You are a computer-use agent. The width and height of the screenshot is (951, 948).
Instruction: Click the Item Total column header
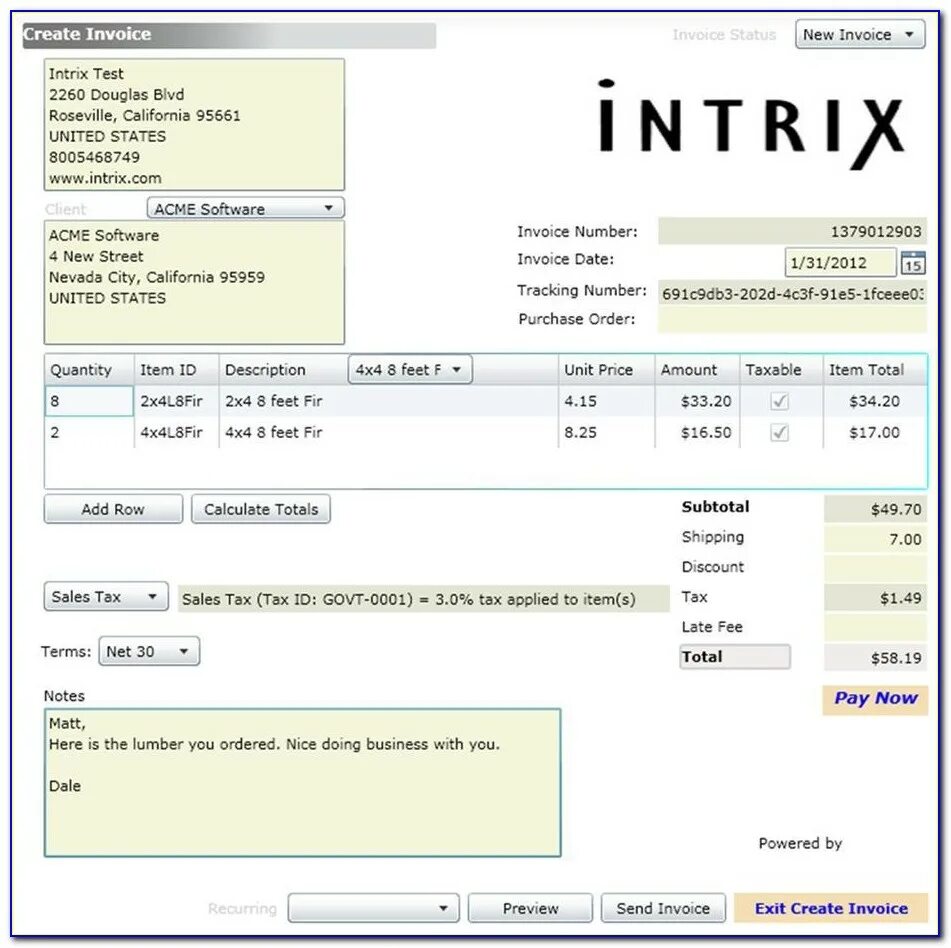pos(875,370)
